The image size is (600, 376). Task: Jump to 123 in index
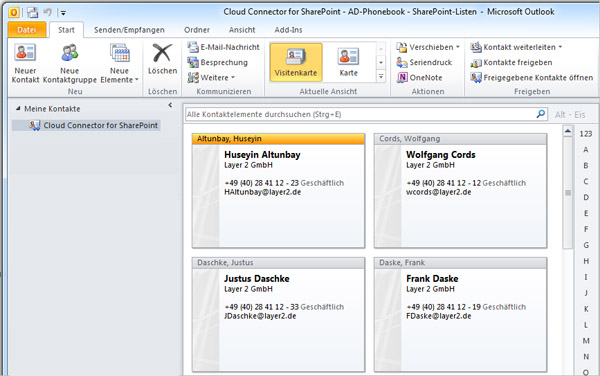pos(585,133)
